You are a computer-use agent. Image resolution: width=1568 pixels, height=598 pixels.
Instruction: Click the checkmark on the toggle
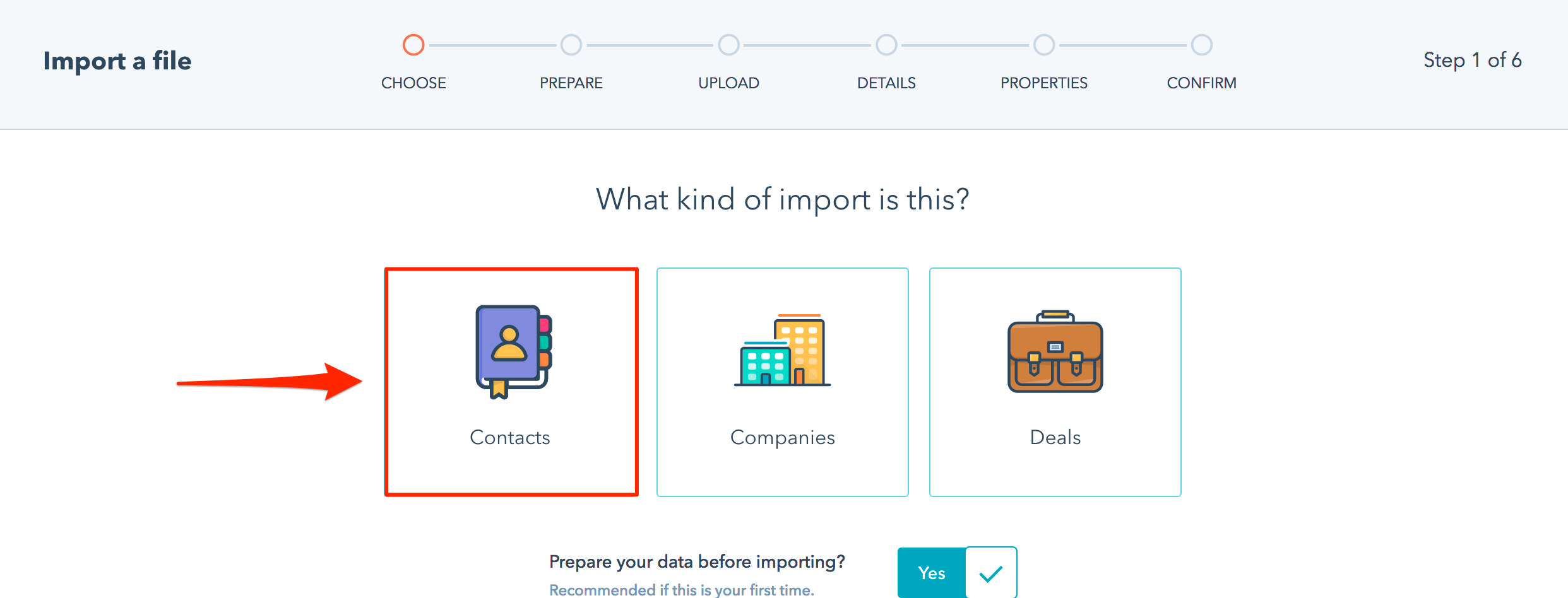[991, 573]
